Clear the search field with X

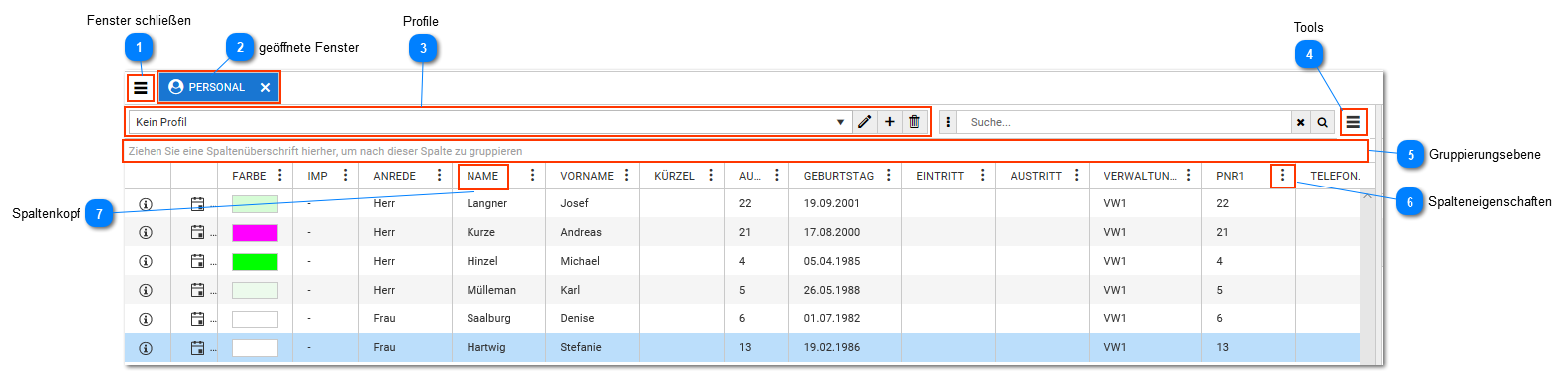click(x=1300, y=122)
